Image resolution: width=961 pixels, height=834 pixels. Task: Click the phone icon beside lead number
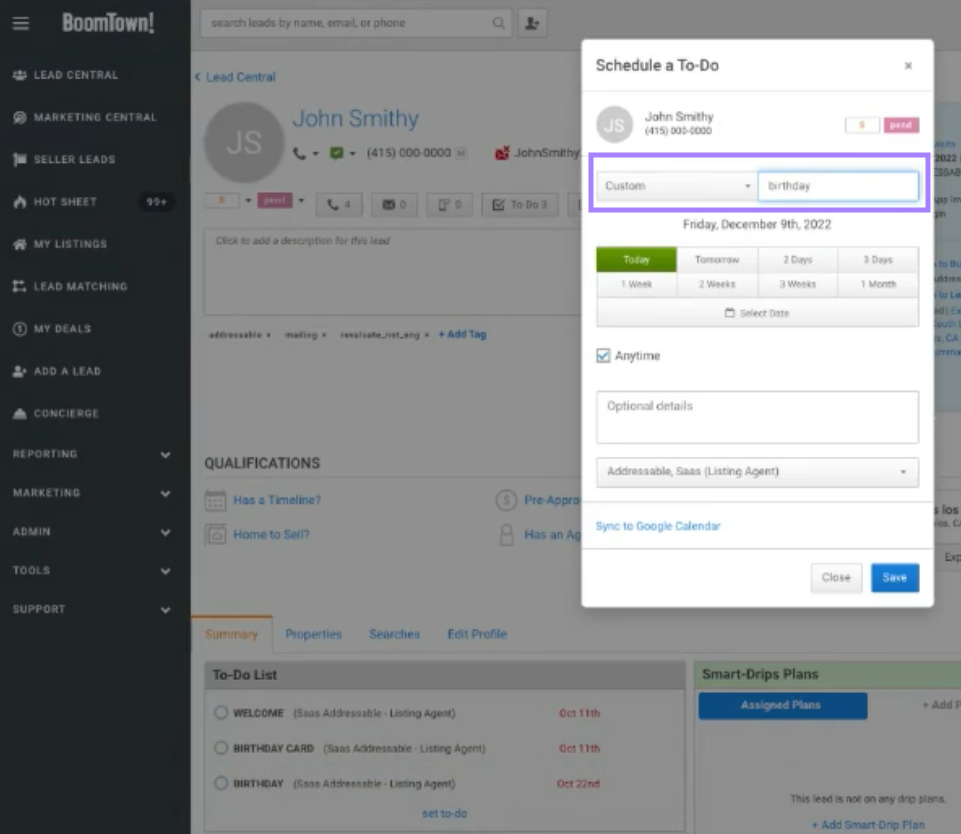pyautogui.click(x=299, y=153)
